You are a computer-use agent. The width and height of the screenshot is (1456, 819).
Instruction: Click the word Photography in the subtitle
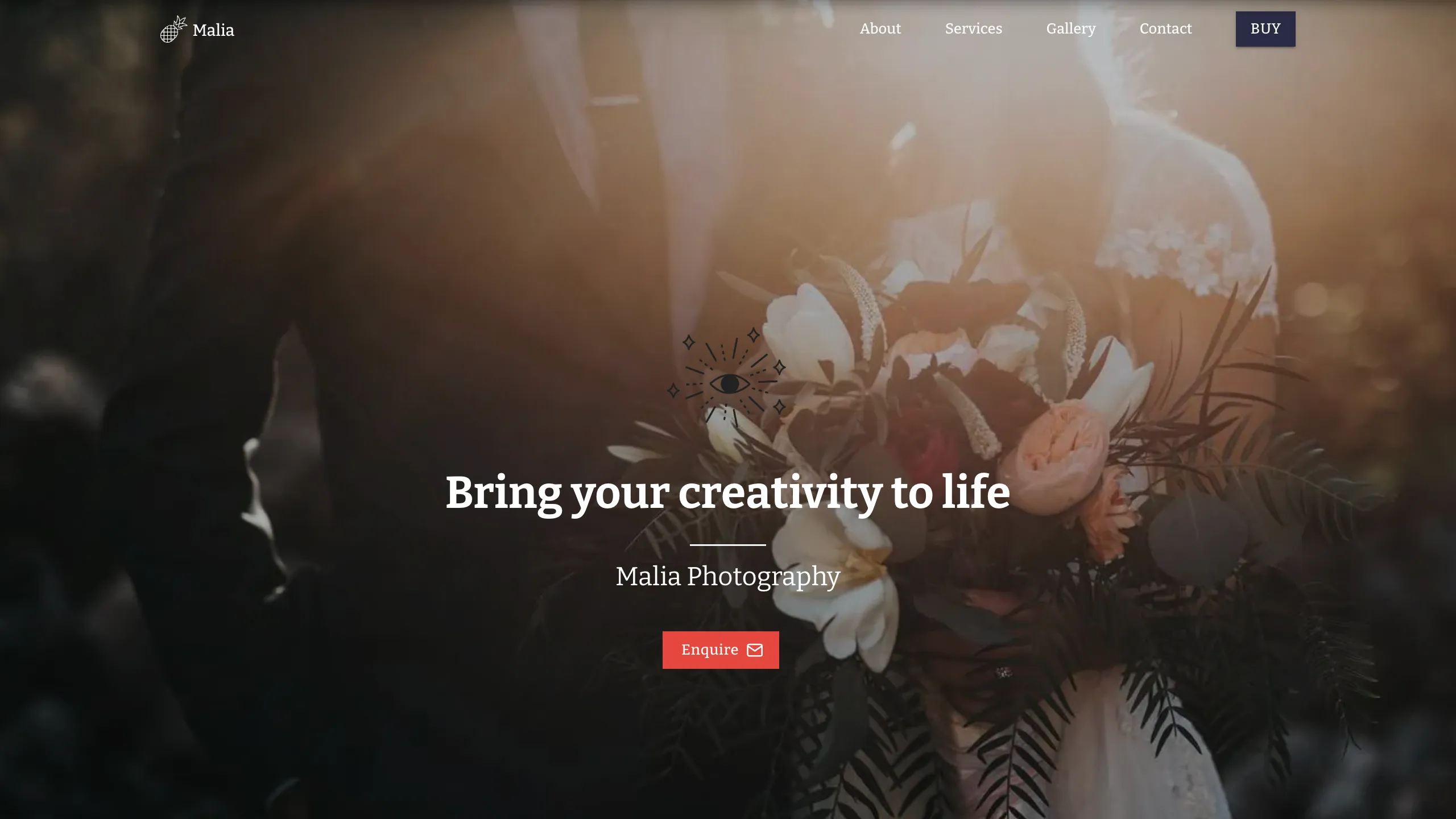[763, 577]
